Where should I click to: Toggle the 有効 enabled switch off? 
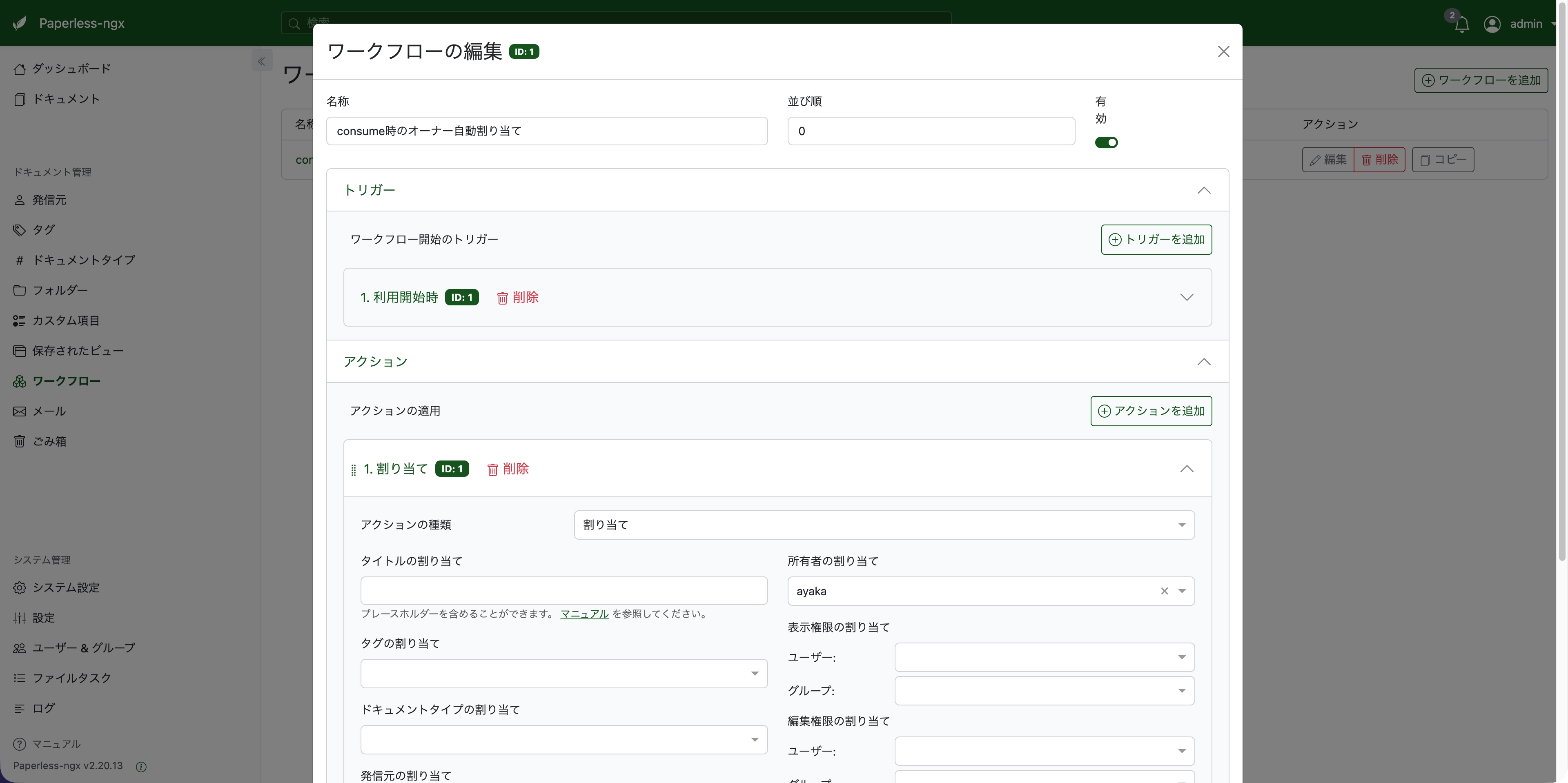point(1106,142)
